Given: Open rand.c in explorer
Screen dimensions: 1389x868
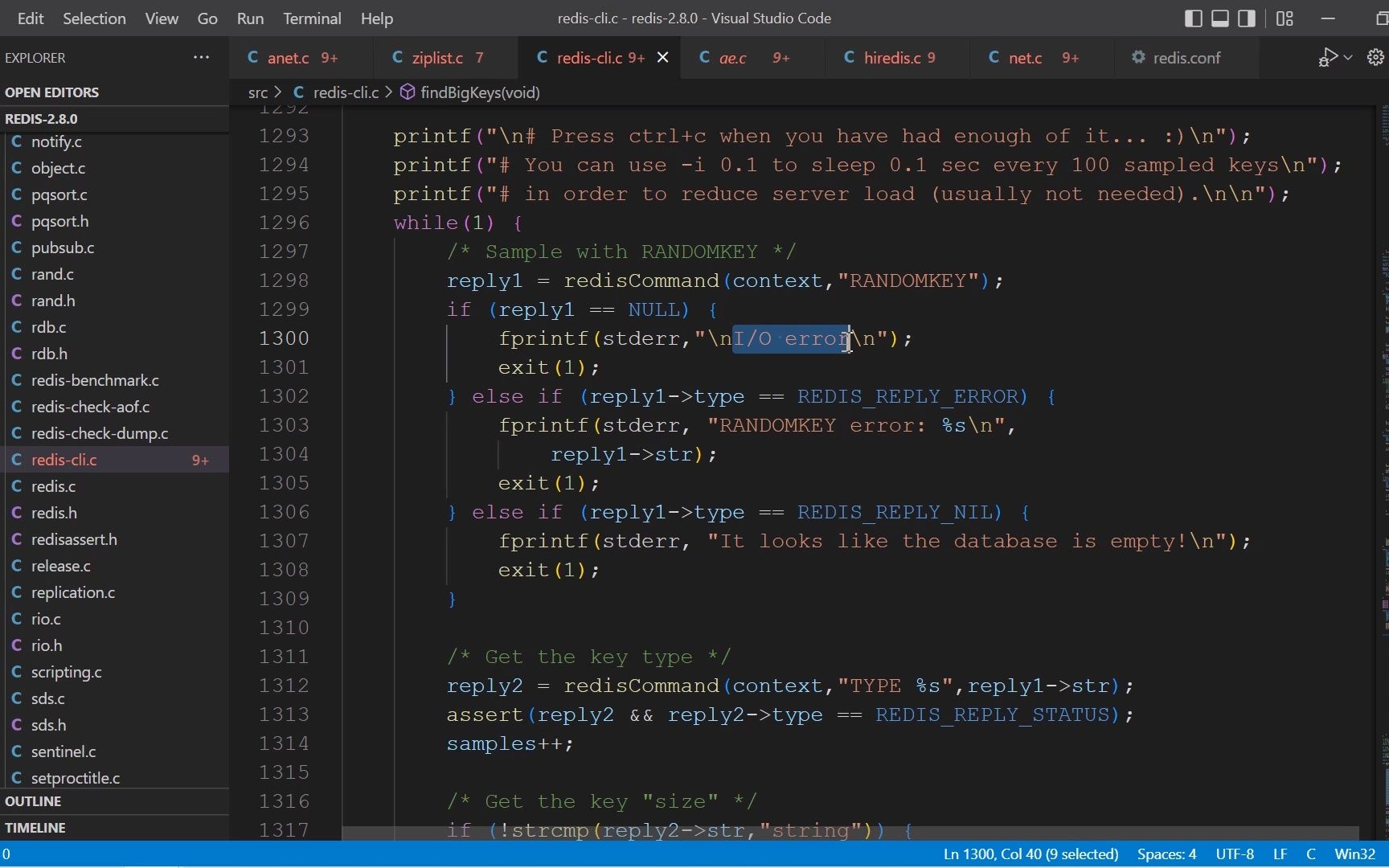Looking at the screenshot, I should 114,274.
